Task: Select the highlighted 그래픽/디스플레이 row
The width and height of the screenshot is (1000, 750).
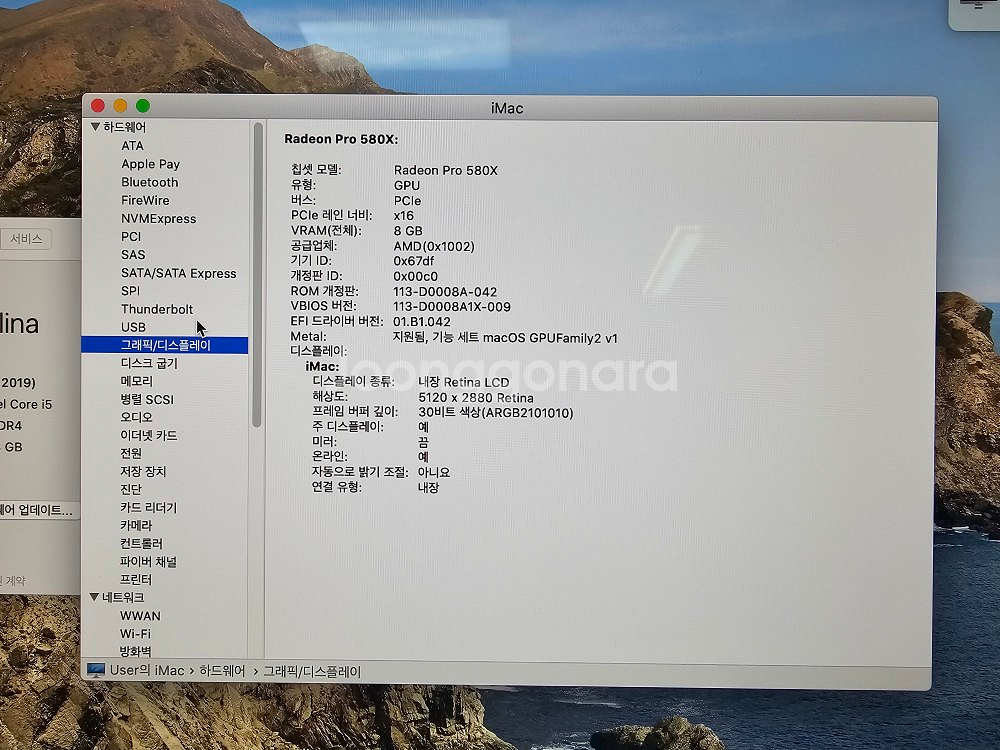Action: click(x=165, y=345)
